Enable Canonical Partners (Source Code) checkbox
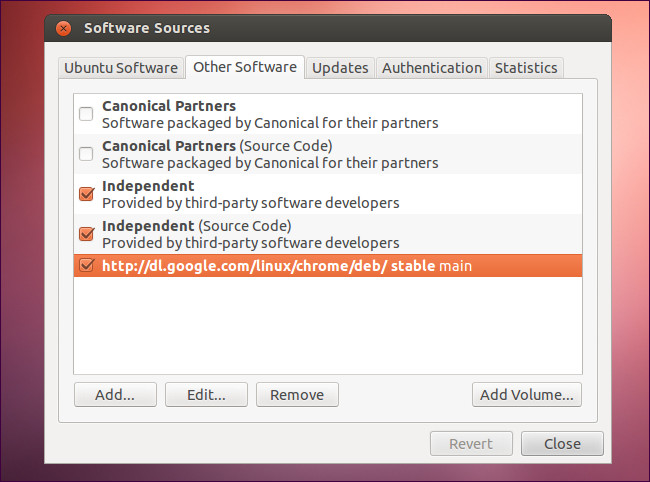This screenshot has width=650, height=482. (86, 153)
